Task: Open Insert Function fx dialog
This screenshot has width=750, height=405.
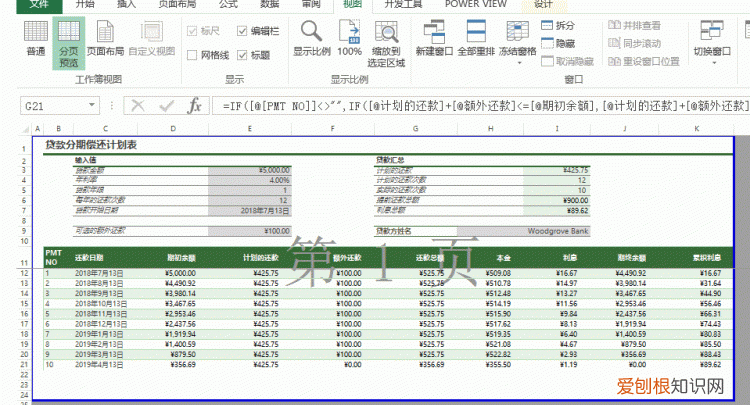Action: pyautogui.click(x=195, y=106)
